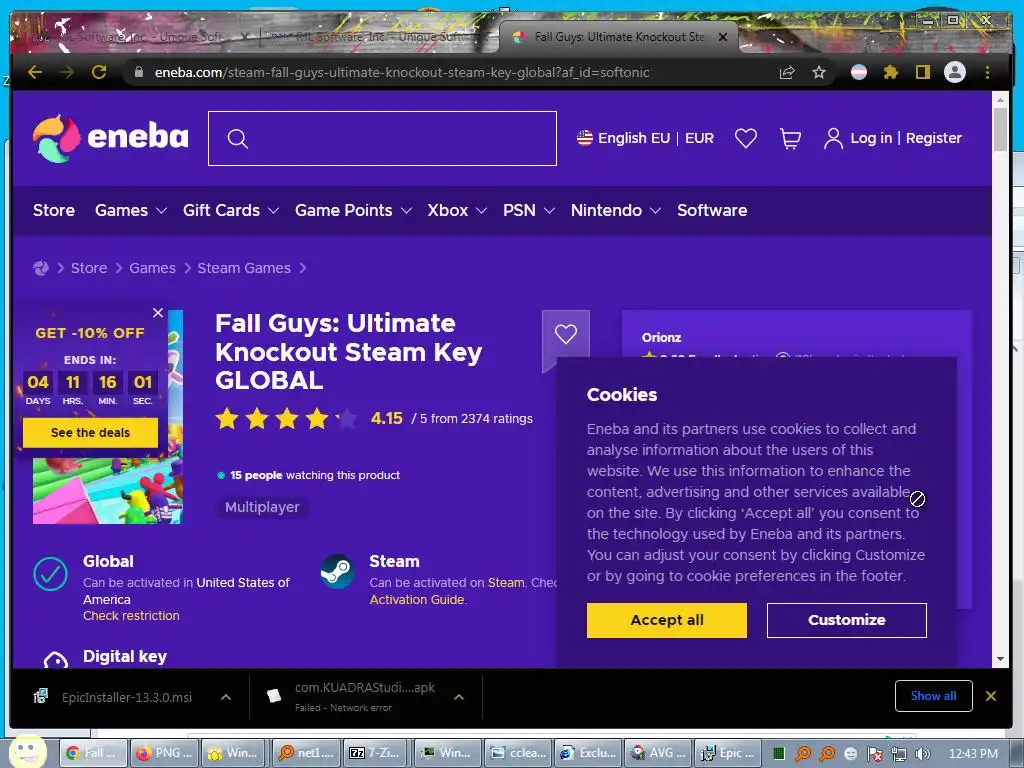Open KUADRAStudi apk download options chevron
This screenshot has height=768, width=1024.
tap(459, 697)
